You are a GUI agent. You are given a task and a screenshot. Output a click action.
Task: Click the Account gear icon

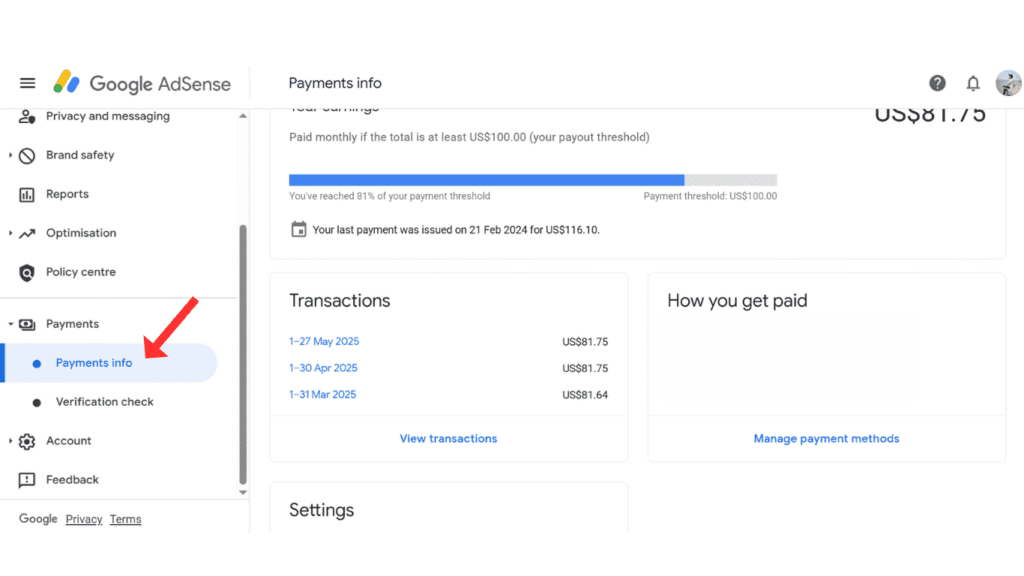27,441
